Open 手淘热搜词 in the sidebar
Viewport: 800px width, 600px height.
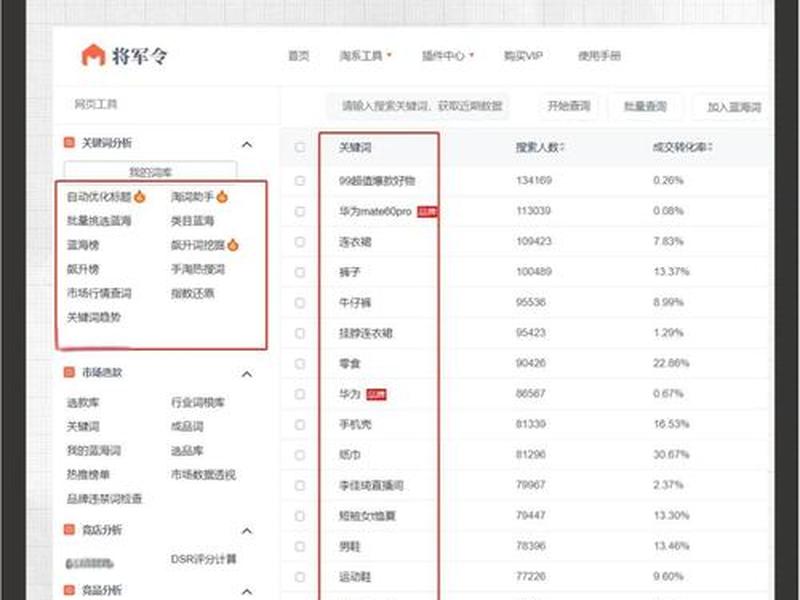[198, 269]
